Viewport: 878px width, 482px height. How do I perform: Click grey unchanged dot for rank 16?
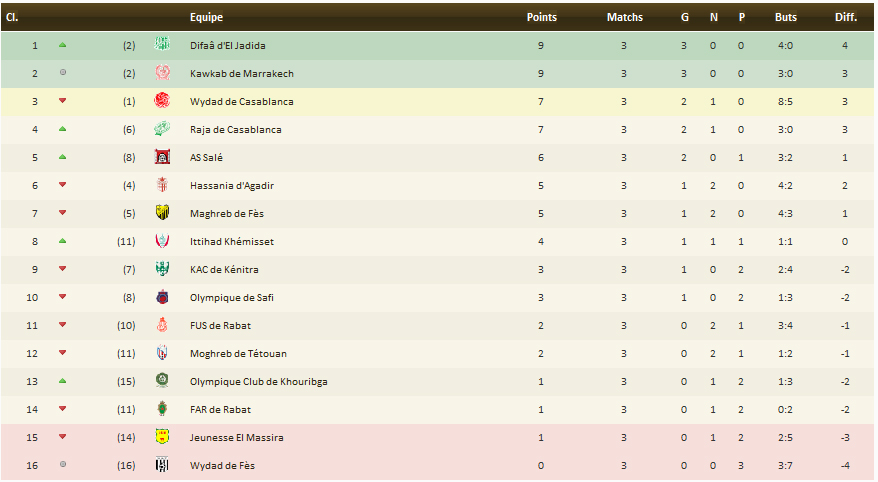[x=63, y=465]
